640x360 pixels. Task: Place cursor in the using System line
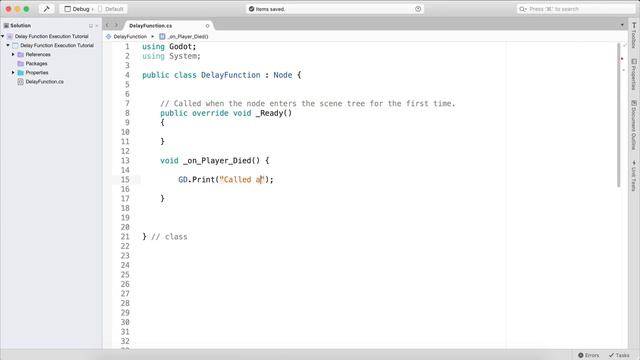click(171, 56)
